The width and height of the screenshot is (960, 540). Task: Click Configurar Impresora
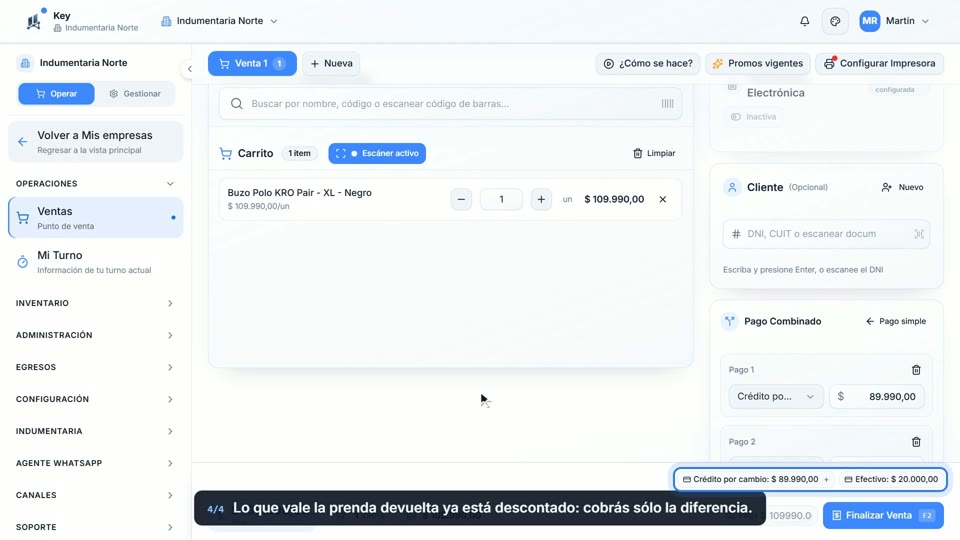879,64
